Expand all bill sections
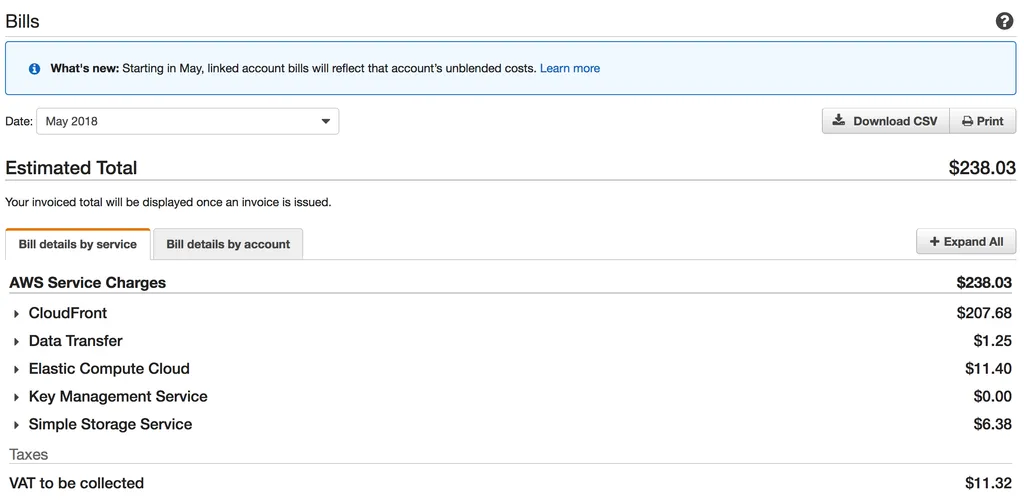Viewport: 1024px width, 500px height. [966, 242]
